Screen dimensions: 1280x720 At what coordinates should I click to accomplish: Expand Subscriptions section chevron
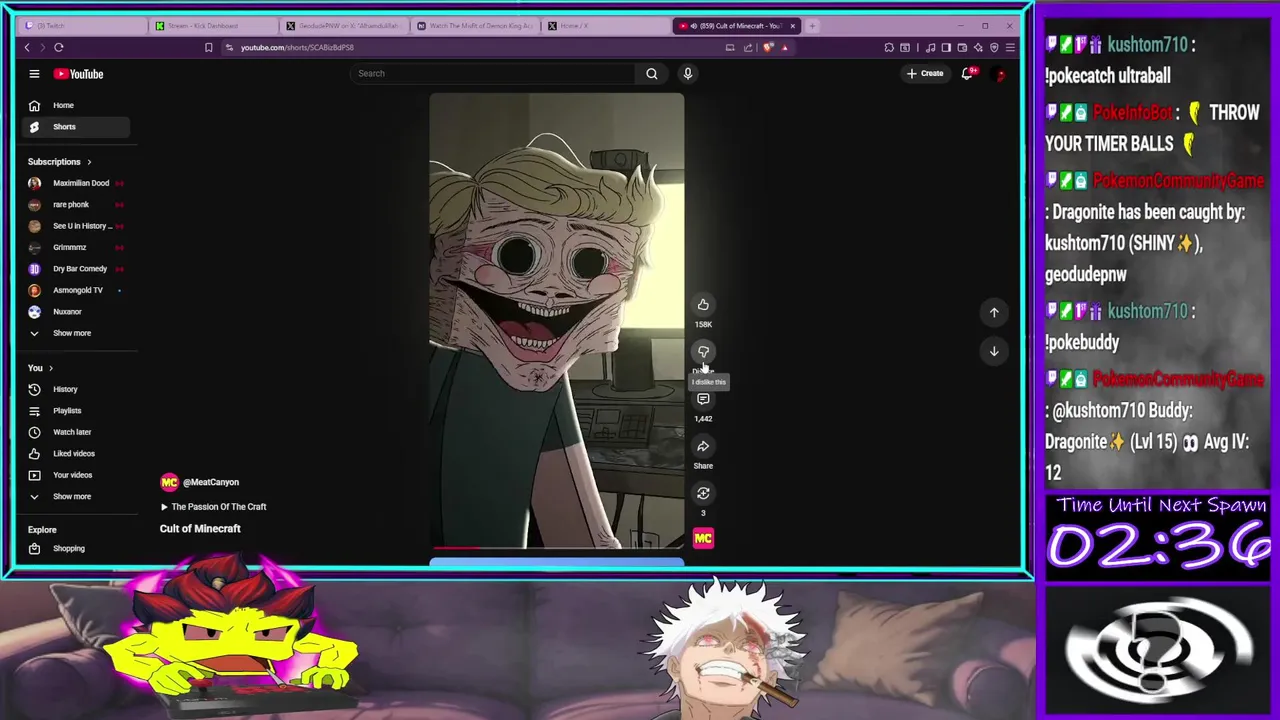click(x=88, y=162)
